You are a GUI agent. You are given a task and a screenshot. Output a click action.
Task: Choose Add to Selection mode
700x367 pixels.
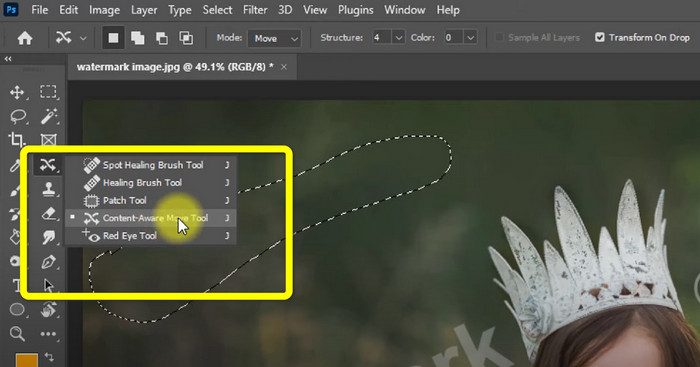pos(138,38)
